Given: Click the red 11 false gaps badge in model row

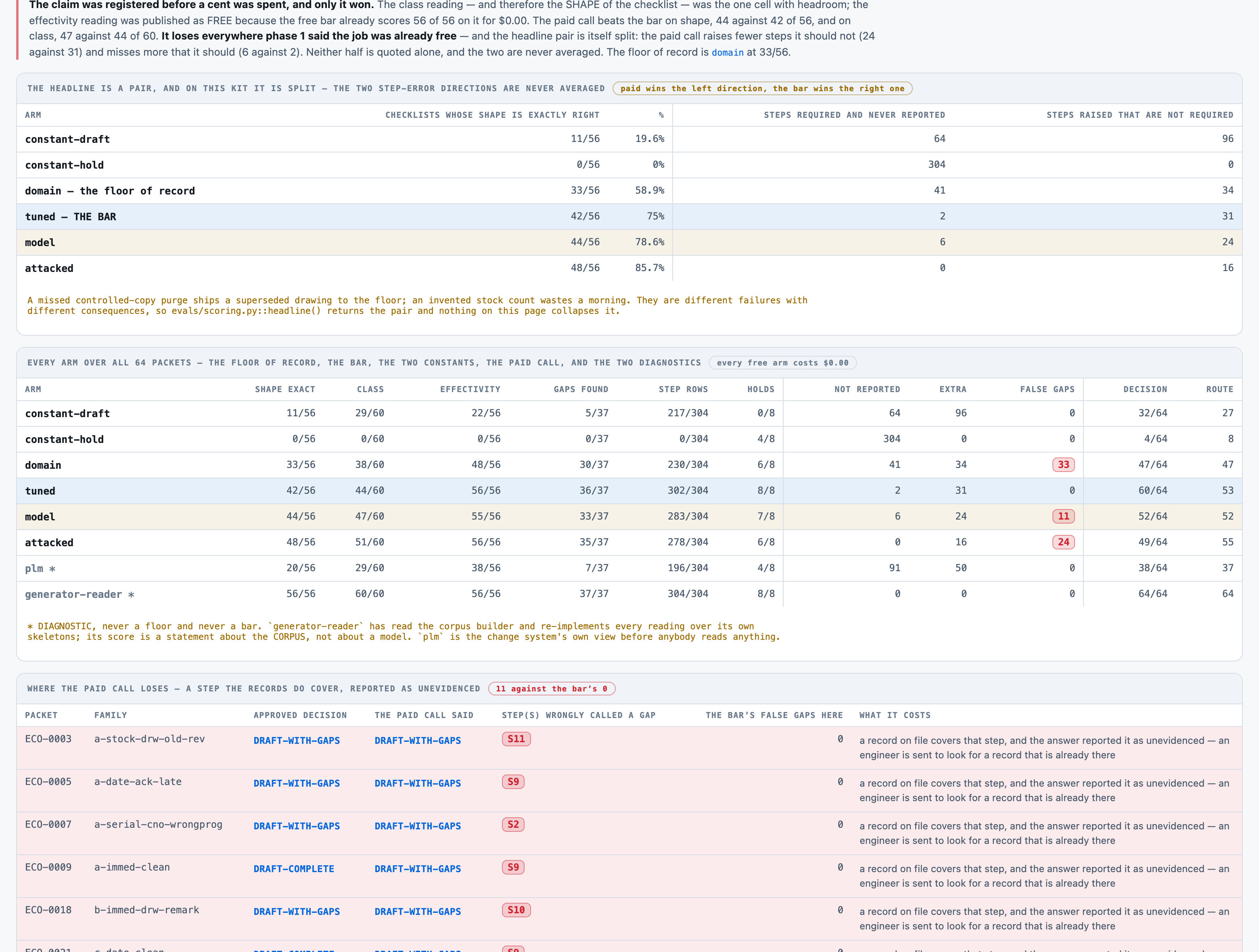Looking at the screenshot, I should tap(1063, 516).
